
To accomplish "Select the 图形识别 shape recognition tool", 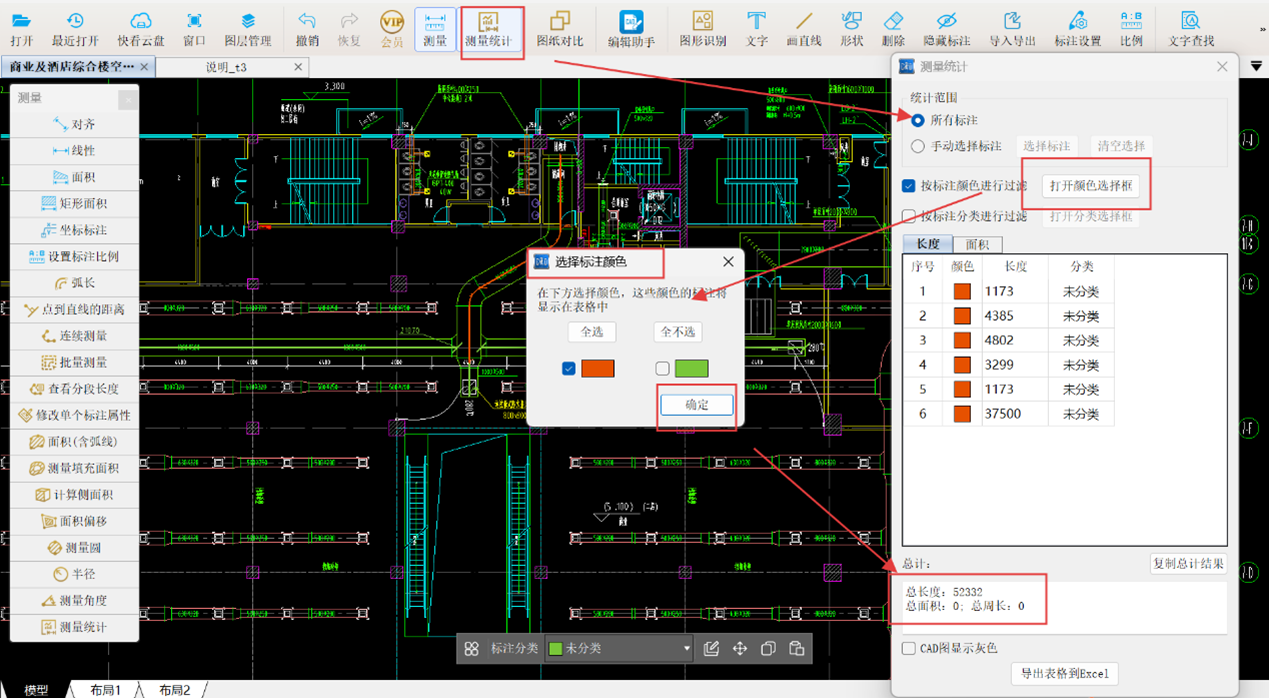I will 703,28.
